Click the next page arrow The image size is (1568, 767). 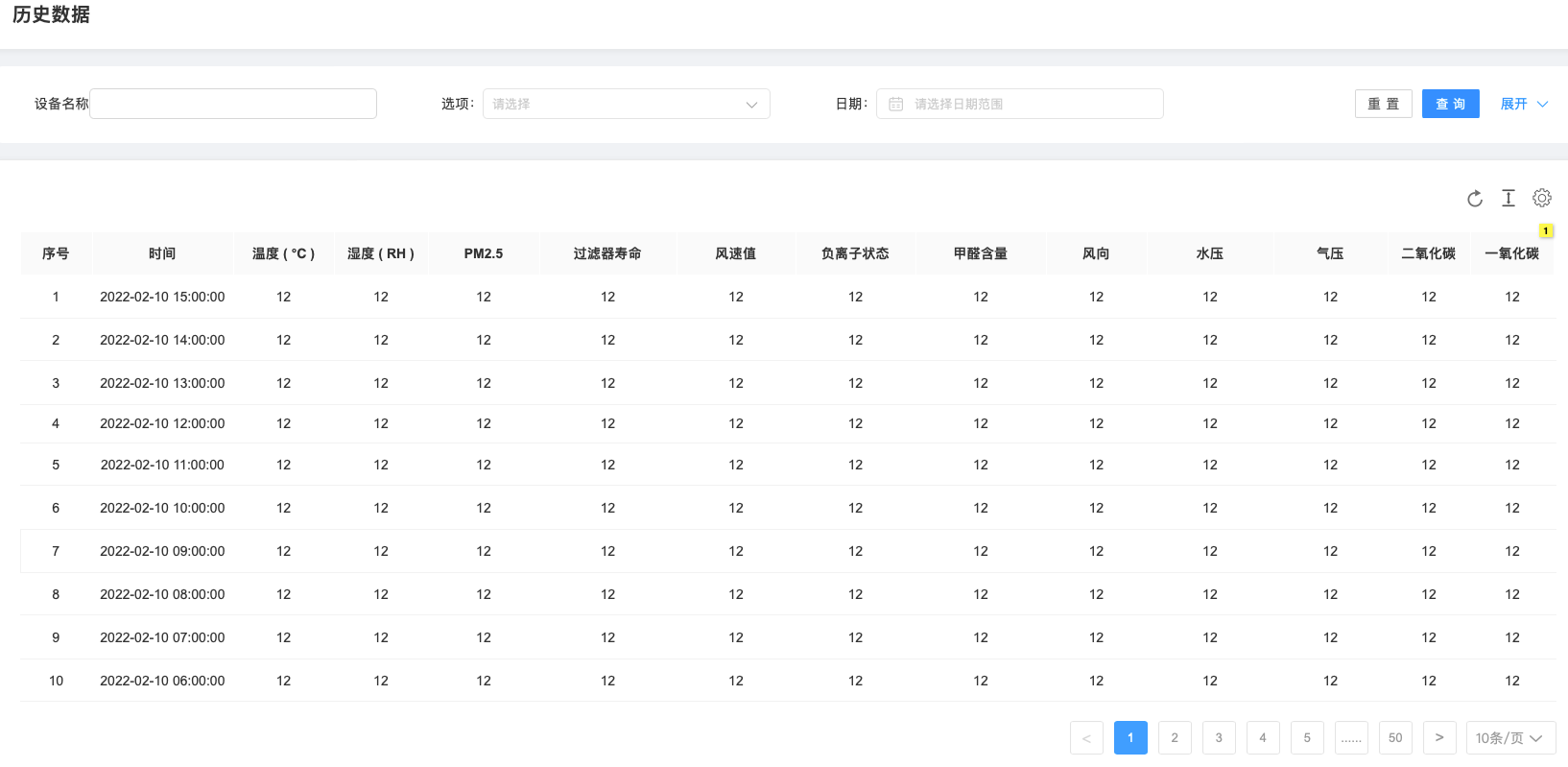[x=1439, y=737]
